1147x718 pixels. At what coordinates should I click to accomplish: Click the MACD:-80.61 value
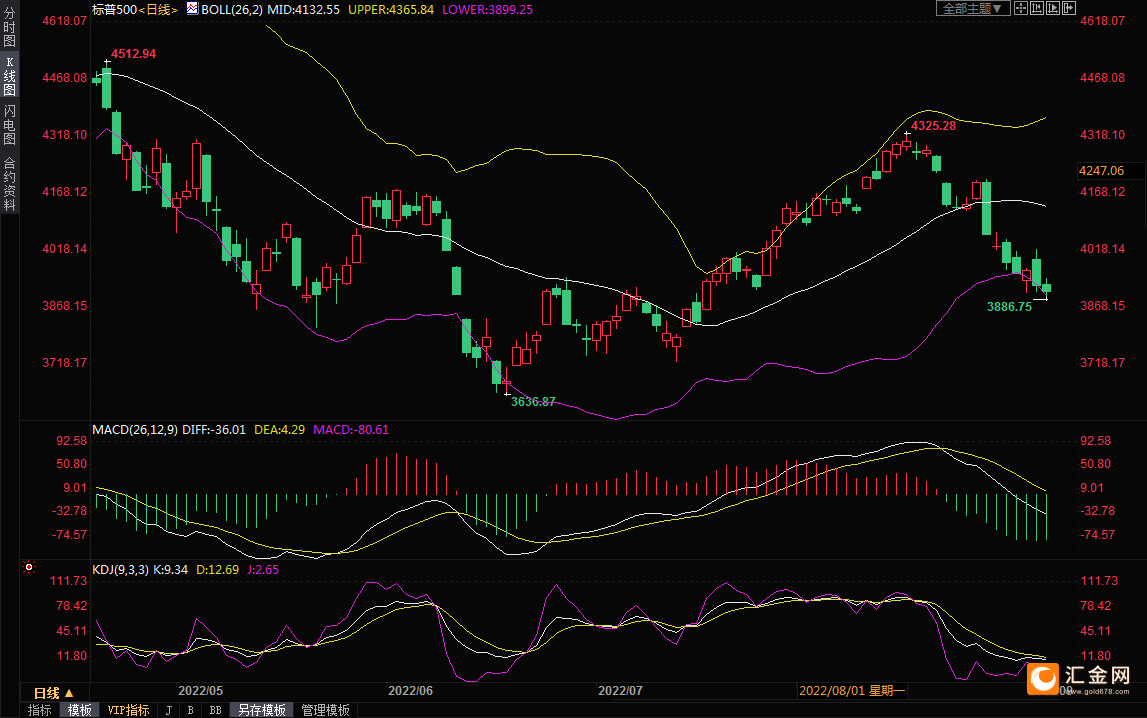coord(351,430)
